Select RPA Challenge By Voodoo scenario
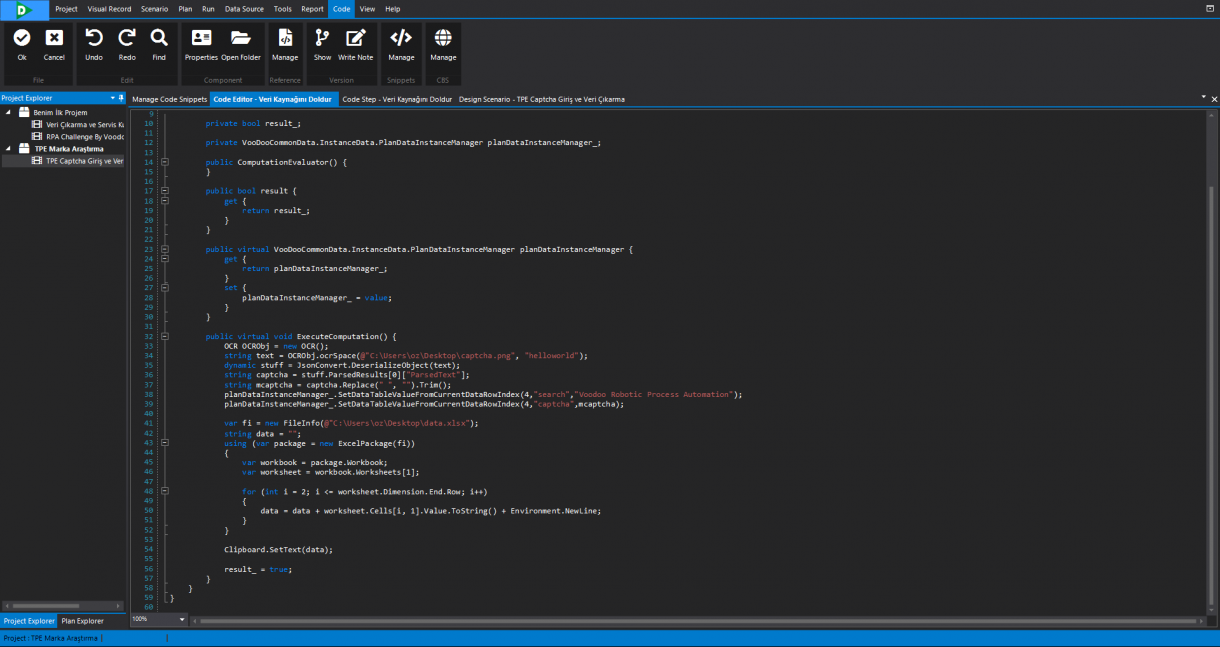 pos(84,137)
